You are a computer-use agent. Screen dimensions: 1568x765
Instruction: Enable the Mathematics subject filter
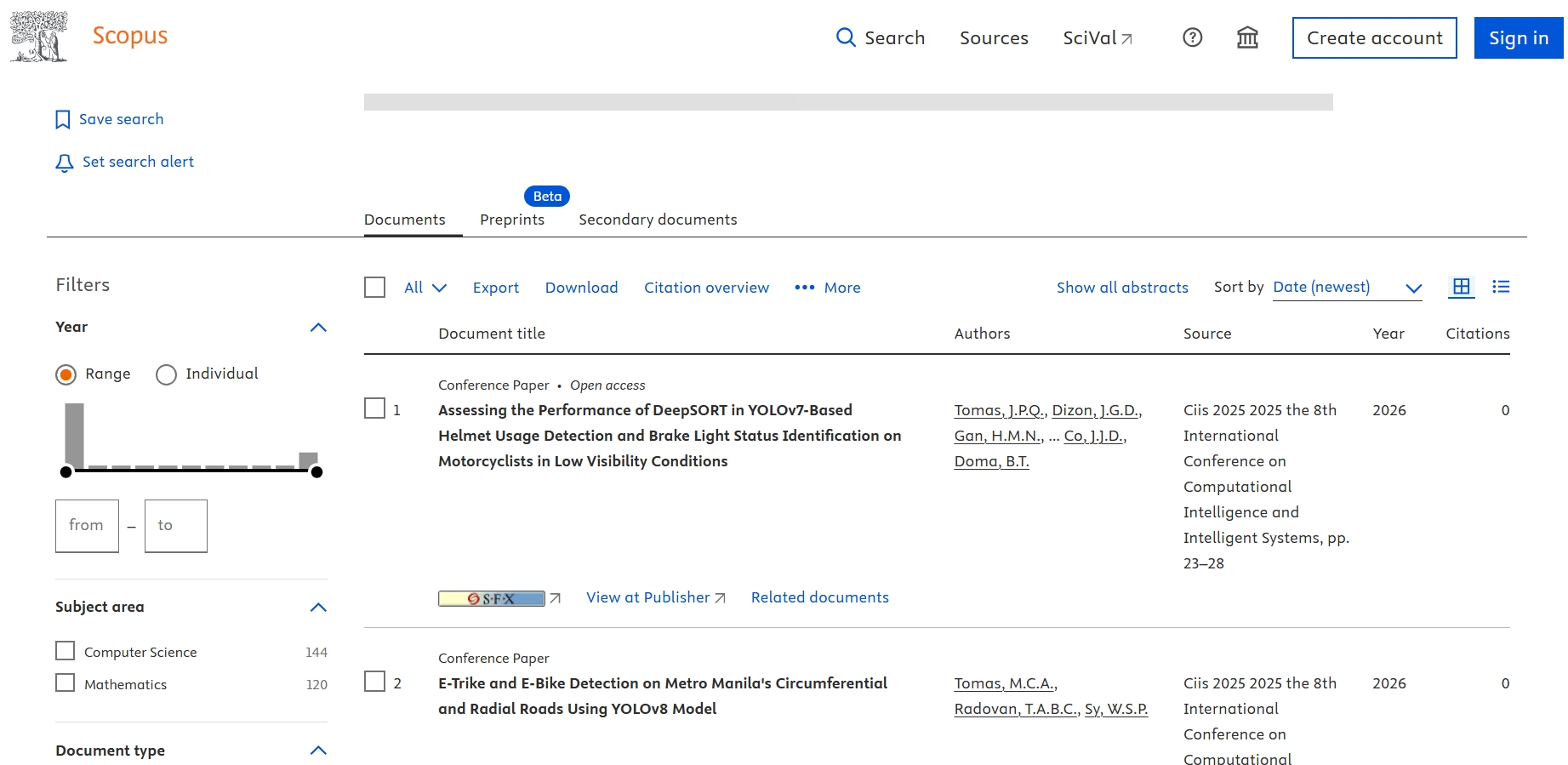click(x=66, y=683)
